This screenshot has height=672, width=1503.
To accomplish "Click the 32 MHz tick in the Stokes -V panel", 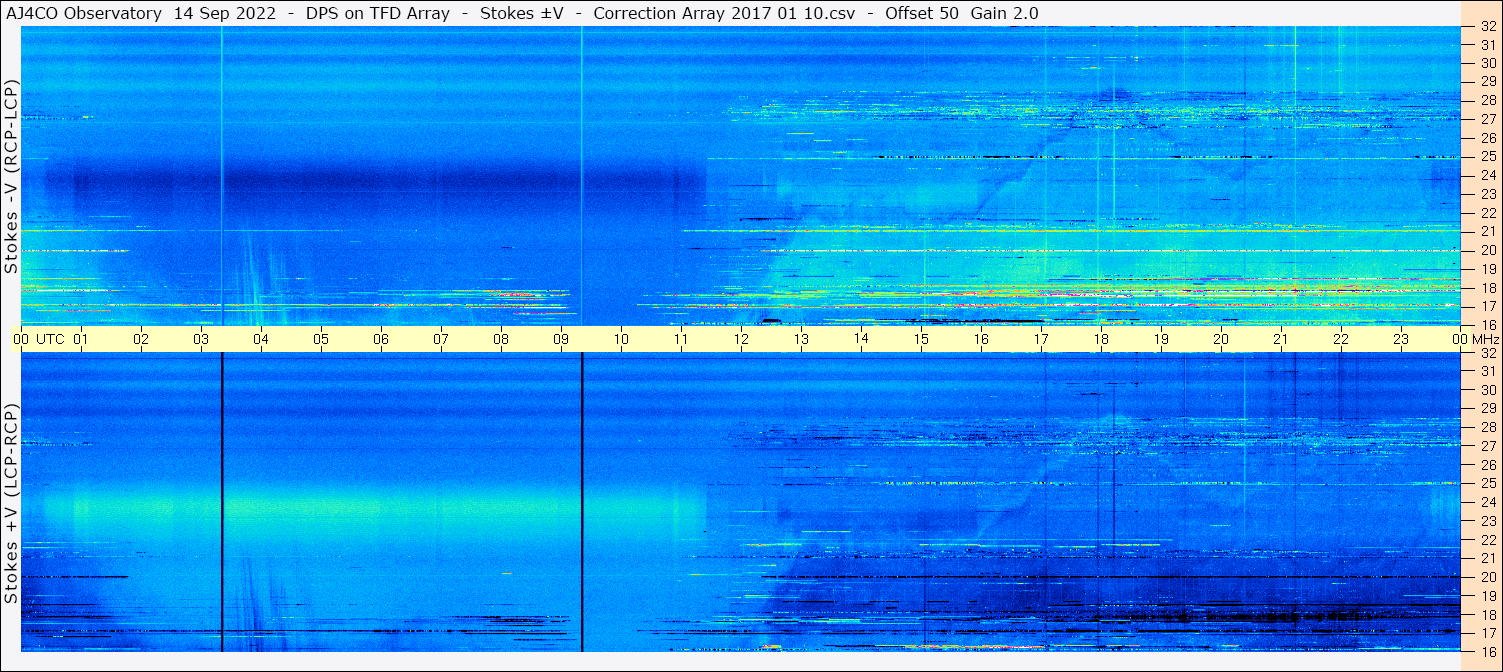I will click(x=1487, y=27).
